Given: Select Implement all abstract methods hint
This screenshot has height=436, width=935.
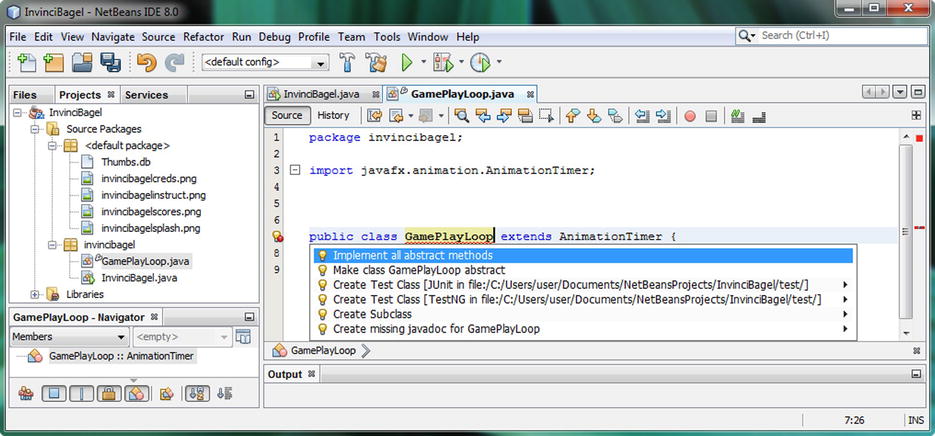Looking at the screenshot, I should [x=583, y=255].
